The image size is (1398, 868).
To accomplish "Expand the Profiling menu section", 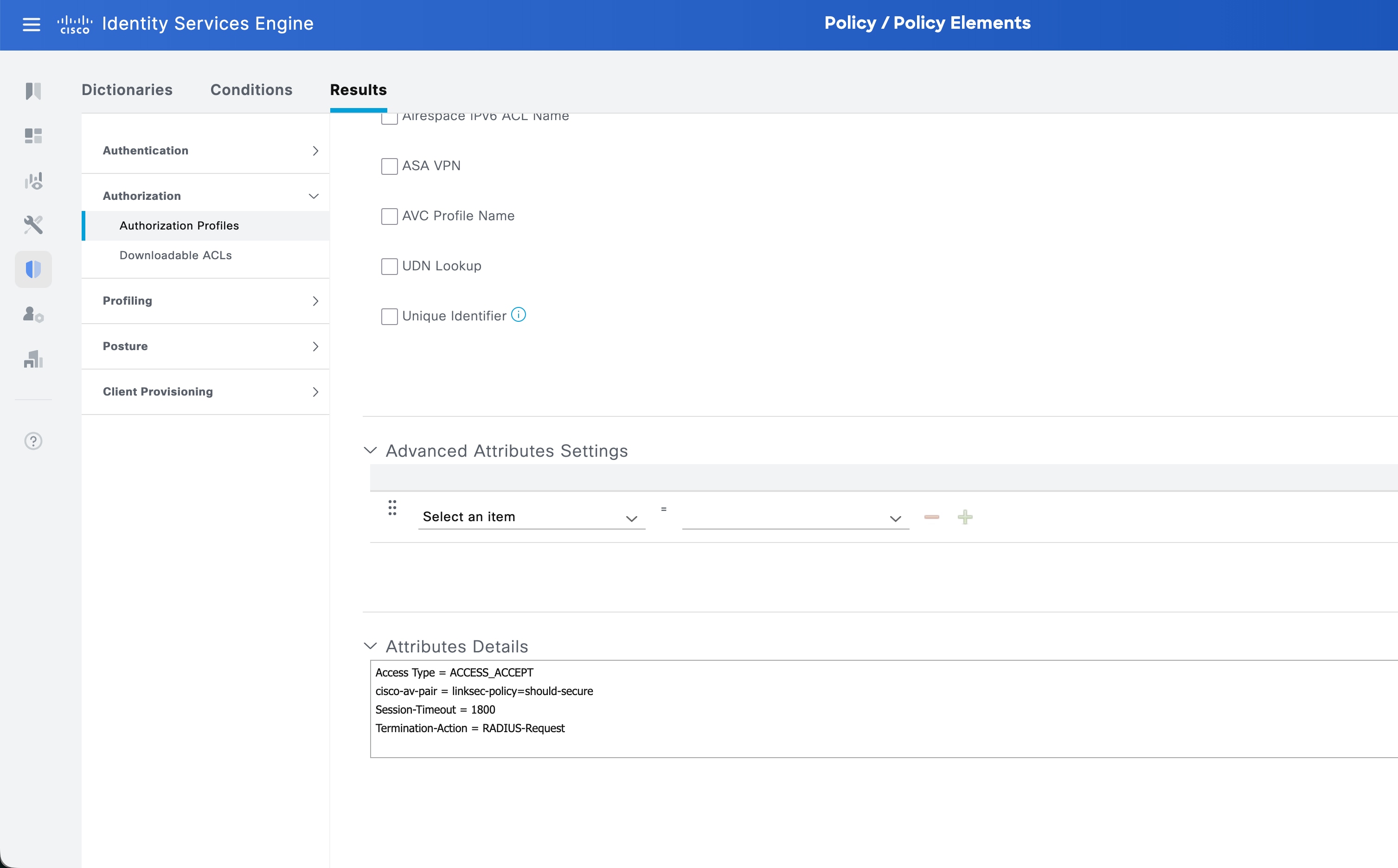I will [x=205, y=301].
